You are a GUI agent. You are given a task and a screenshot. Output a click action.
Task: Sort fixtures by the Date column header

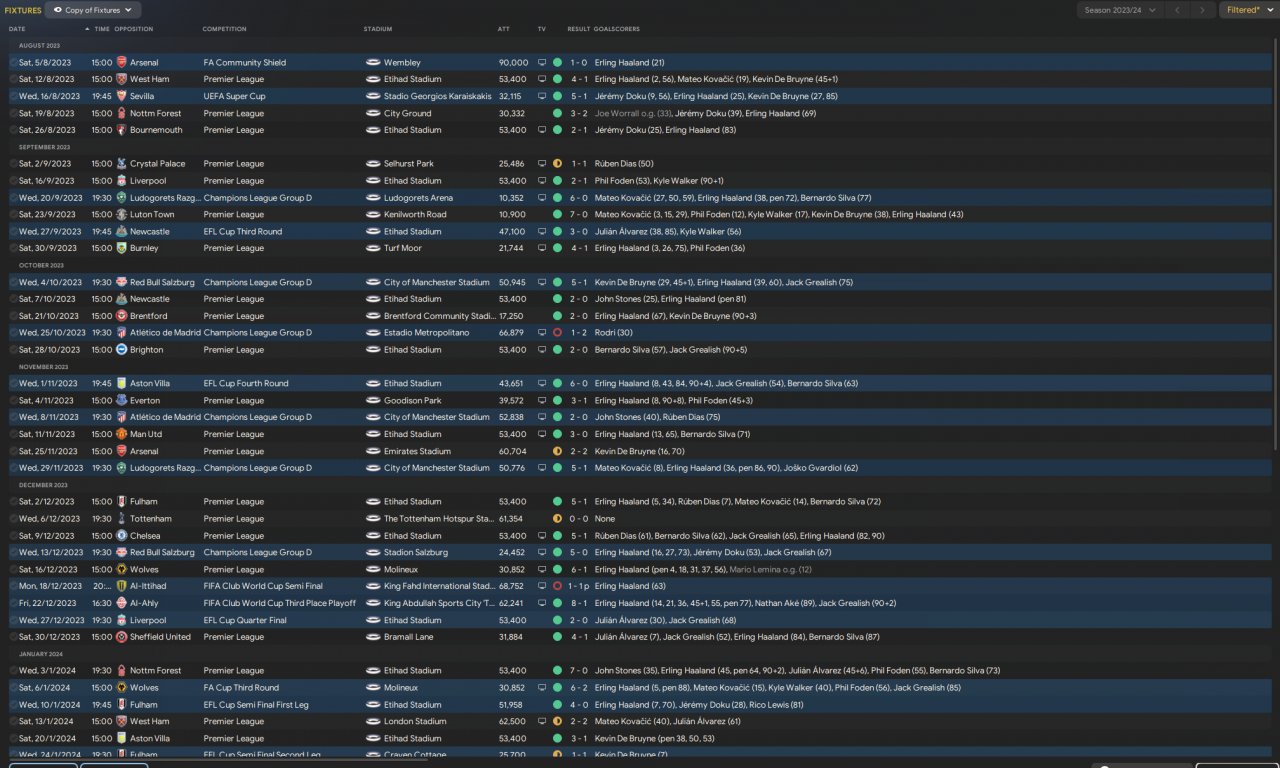pyautogui.click(x=17, y=29)
